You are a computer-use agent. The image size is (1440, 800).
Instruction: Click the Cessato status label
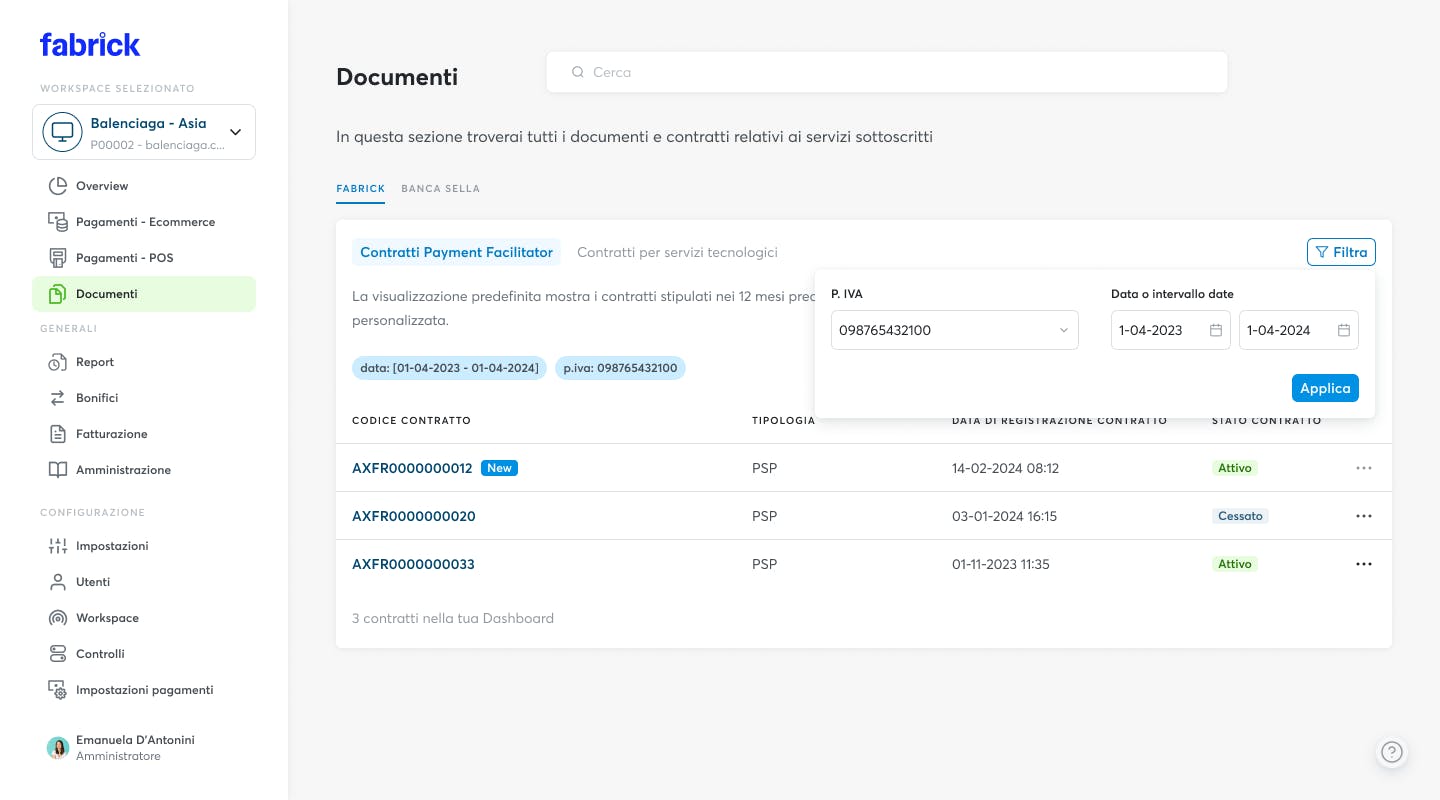1240,516
